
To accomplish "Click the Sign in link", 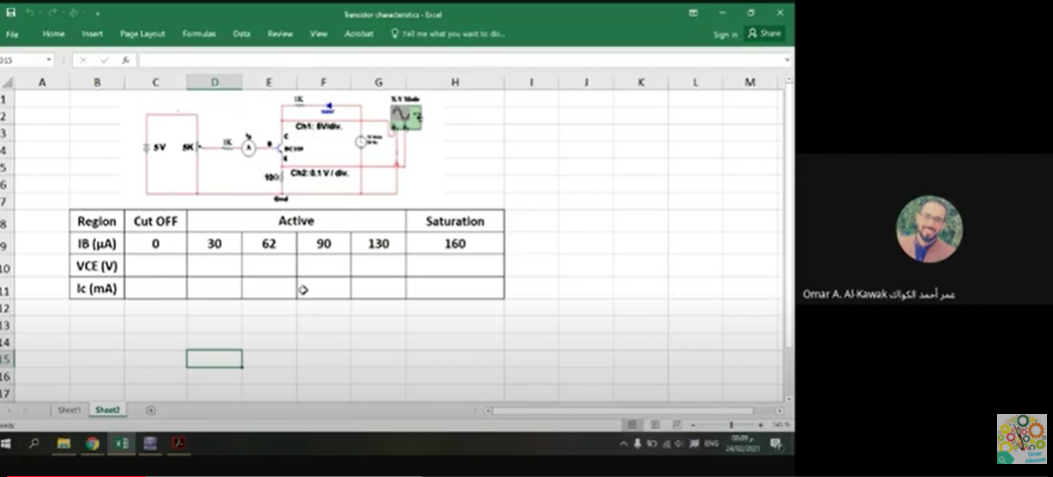I will point(725,34).
